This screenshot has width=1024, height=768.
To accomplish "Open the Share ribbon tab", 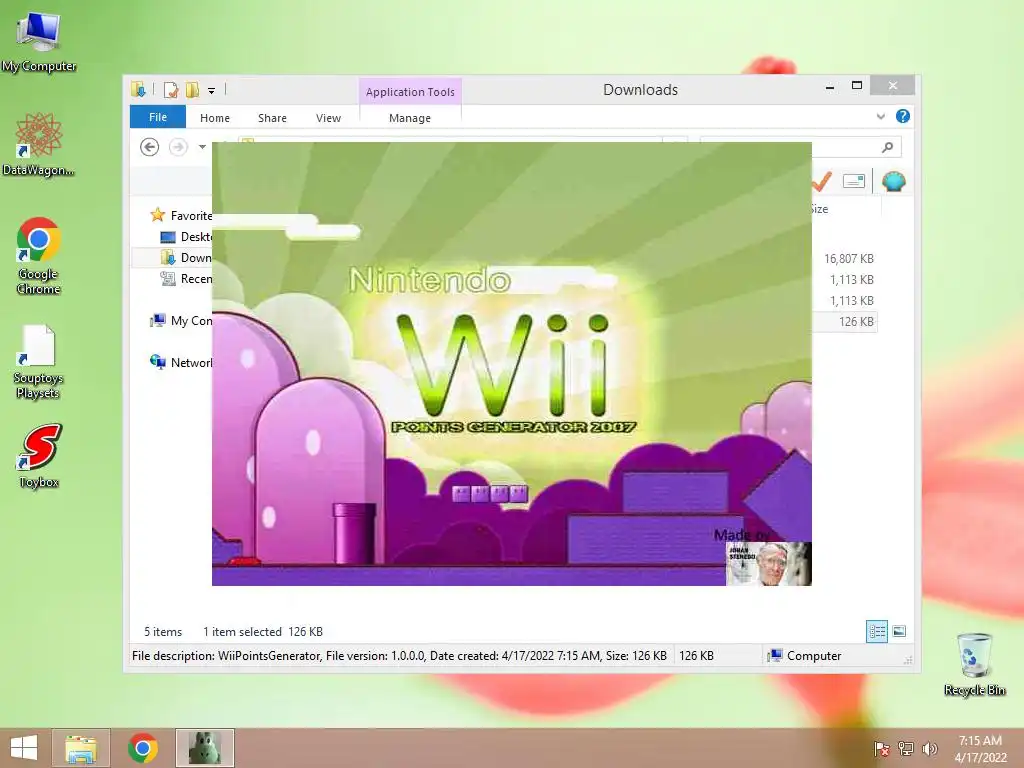I will tap(272, 118).
